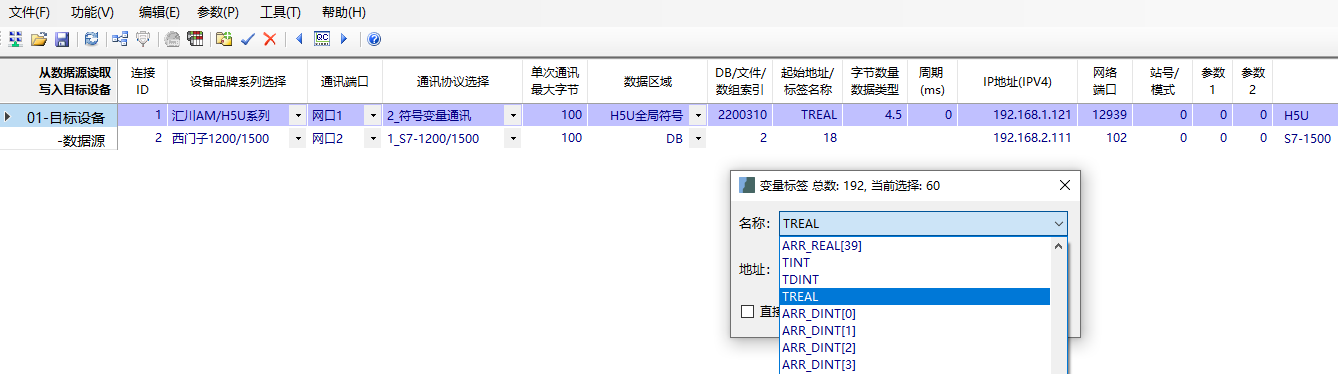Click the blue refresh arrows icon
The height and width of the screenshot is (374, 1338).
coord(91,39)
